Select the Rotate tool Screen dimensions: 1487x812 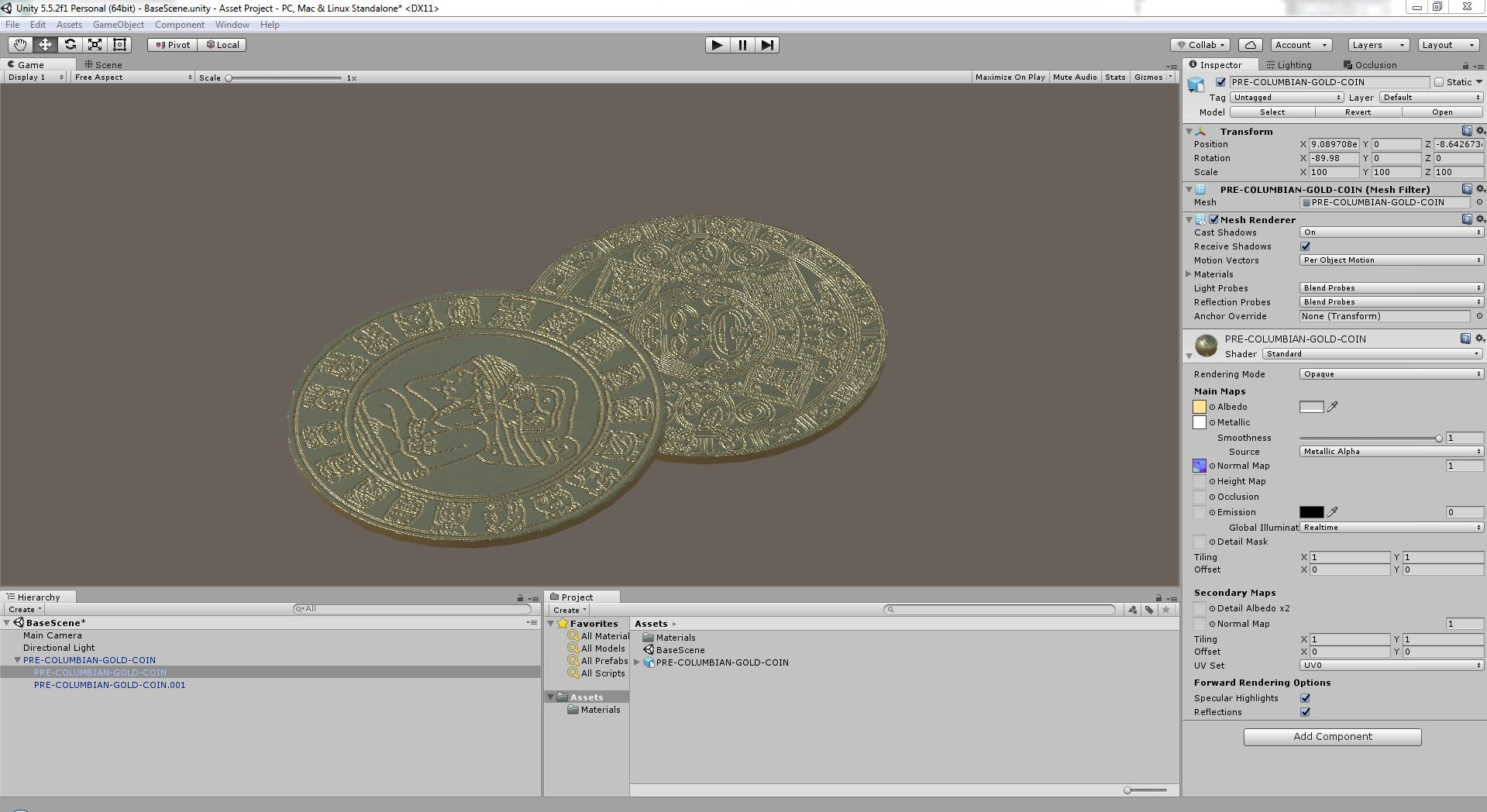click(x=70, y=44)
